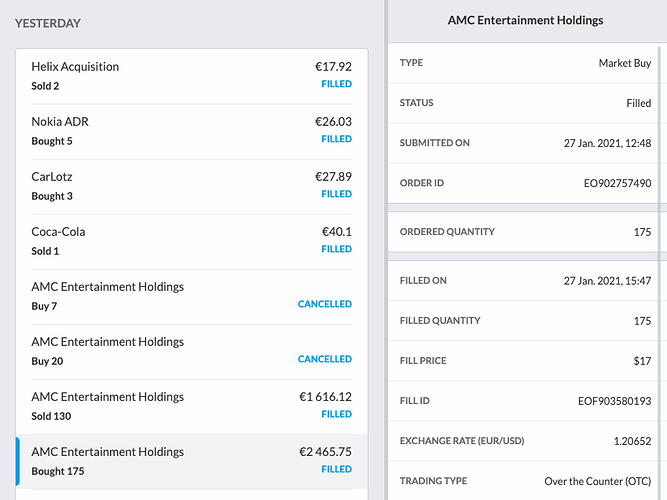Image resolution: width=667 pixels, height=500 pixels.
Task: Click the FILLED status for Sold 130
Action: click(x=336, y=414)
